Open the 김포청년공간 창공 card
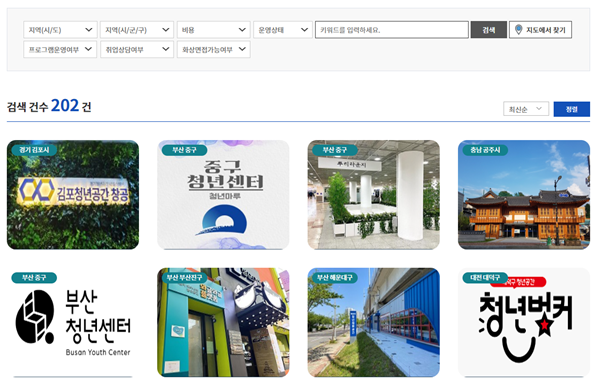Viewport: 600px width, 382px height. pyautogui.click(x=73, y=195)
